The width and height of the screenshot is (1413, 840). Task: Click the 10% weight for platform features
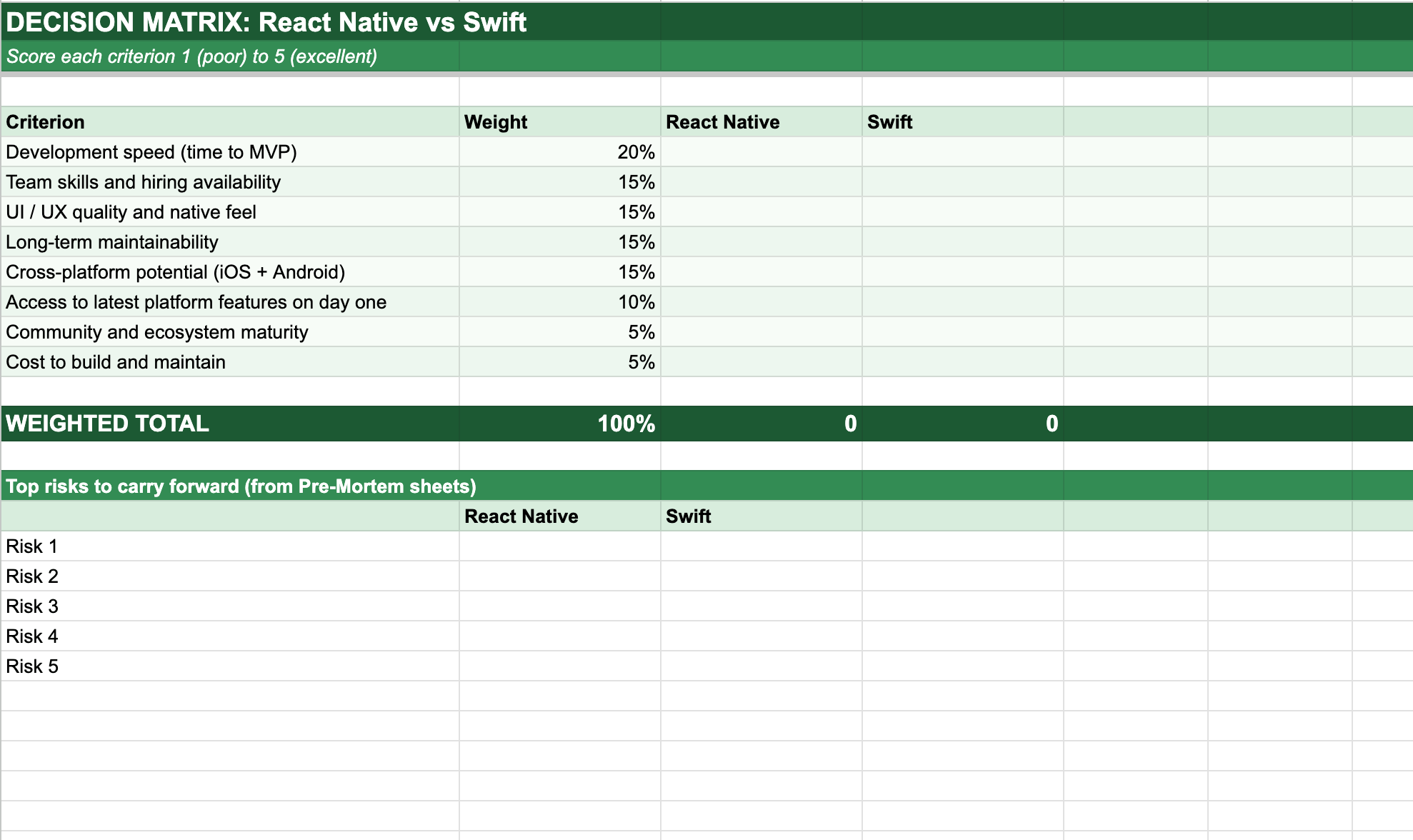[560, 302]
